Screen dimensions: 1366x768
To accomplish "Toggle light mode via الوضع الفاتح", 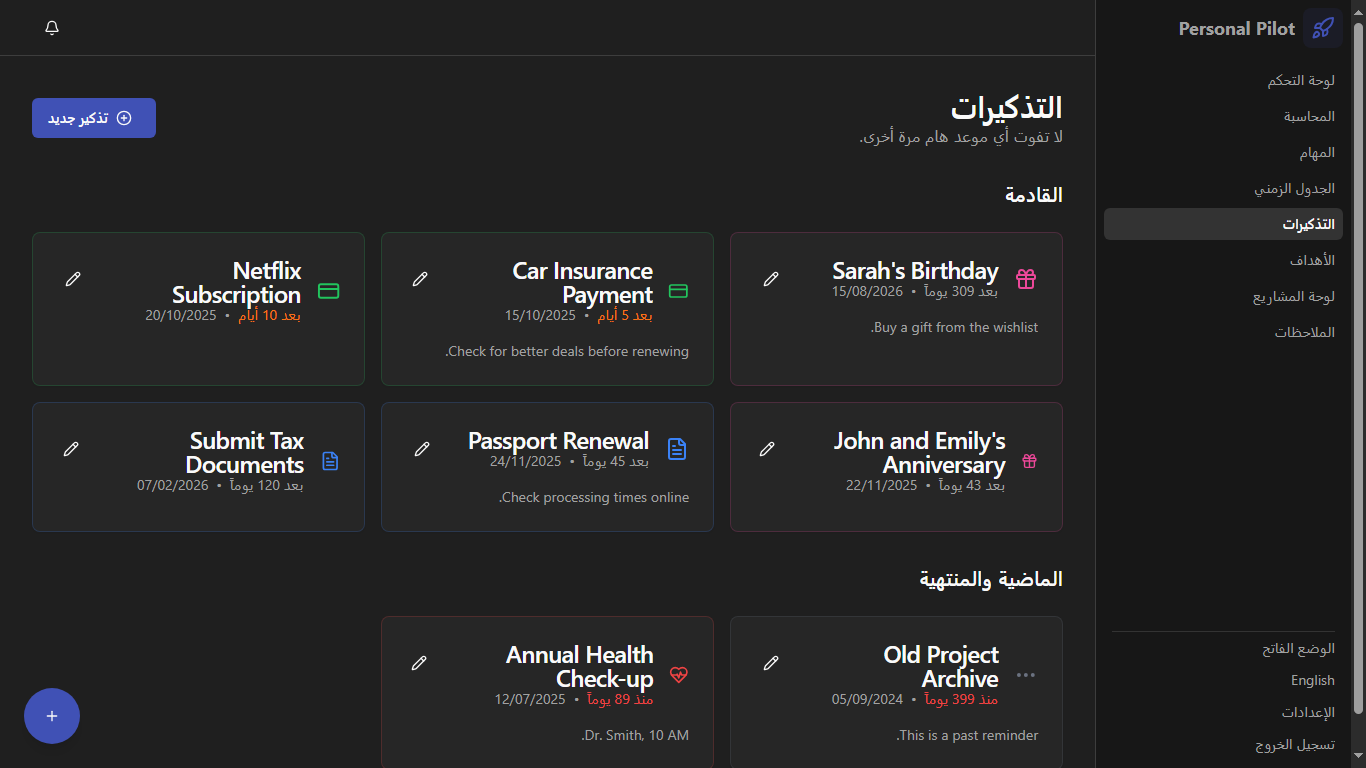I will coord(1298,649).
